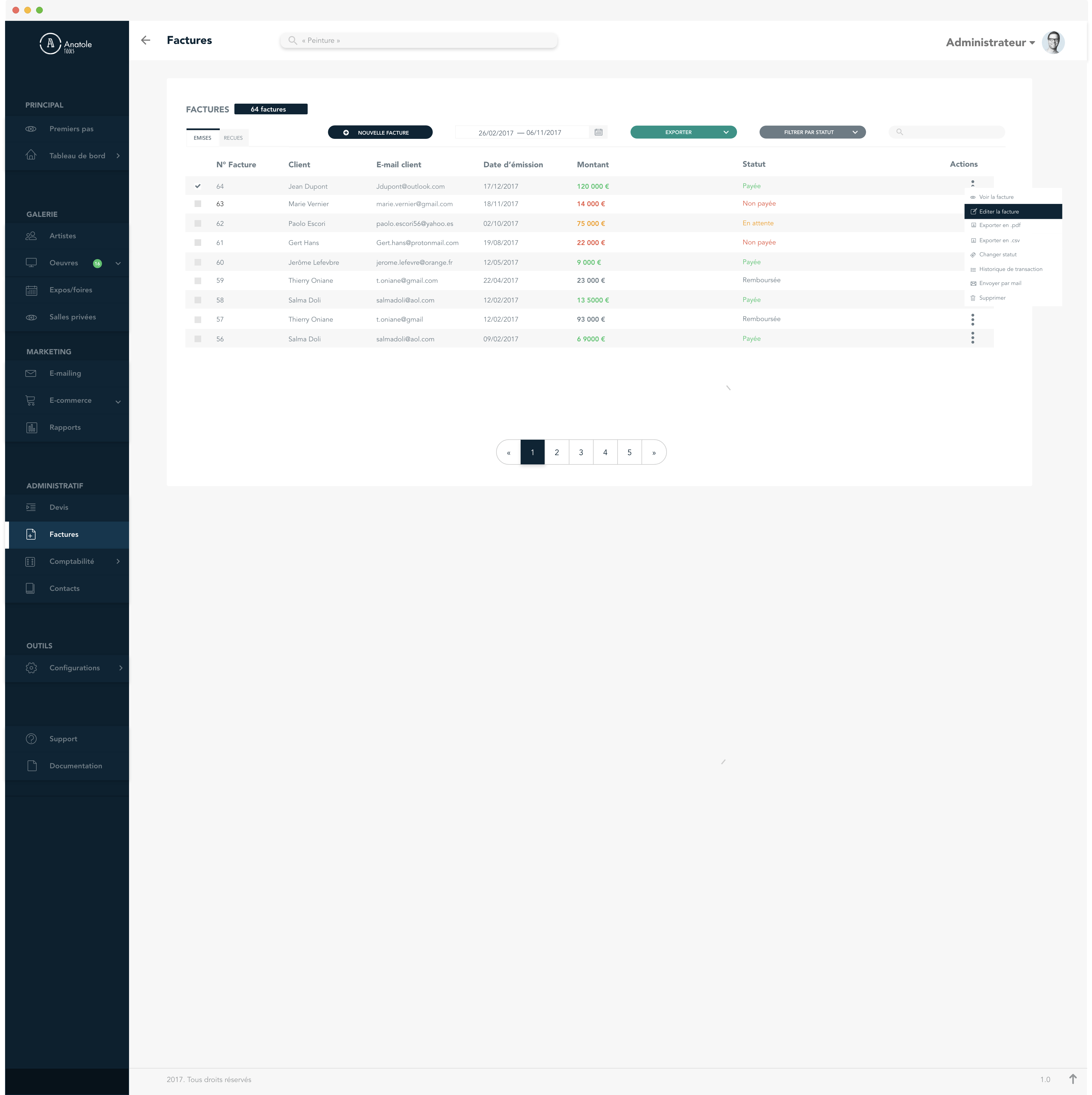The height and width of the screenshot is (1095, 1092).
Task: Expand the Configurations chevron
Action: tap(120, 668)
